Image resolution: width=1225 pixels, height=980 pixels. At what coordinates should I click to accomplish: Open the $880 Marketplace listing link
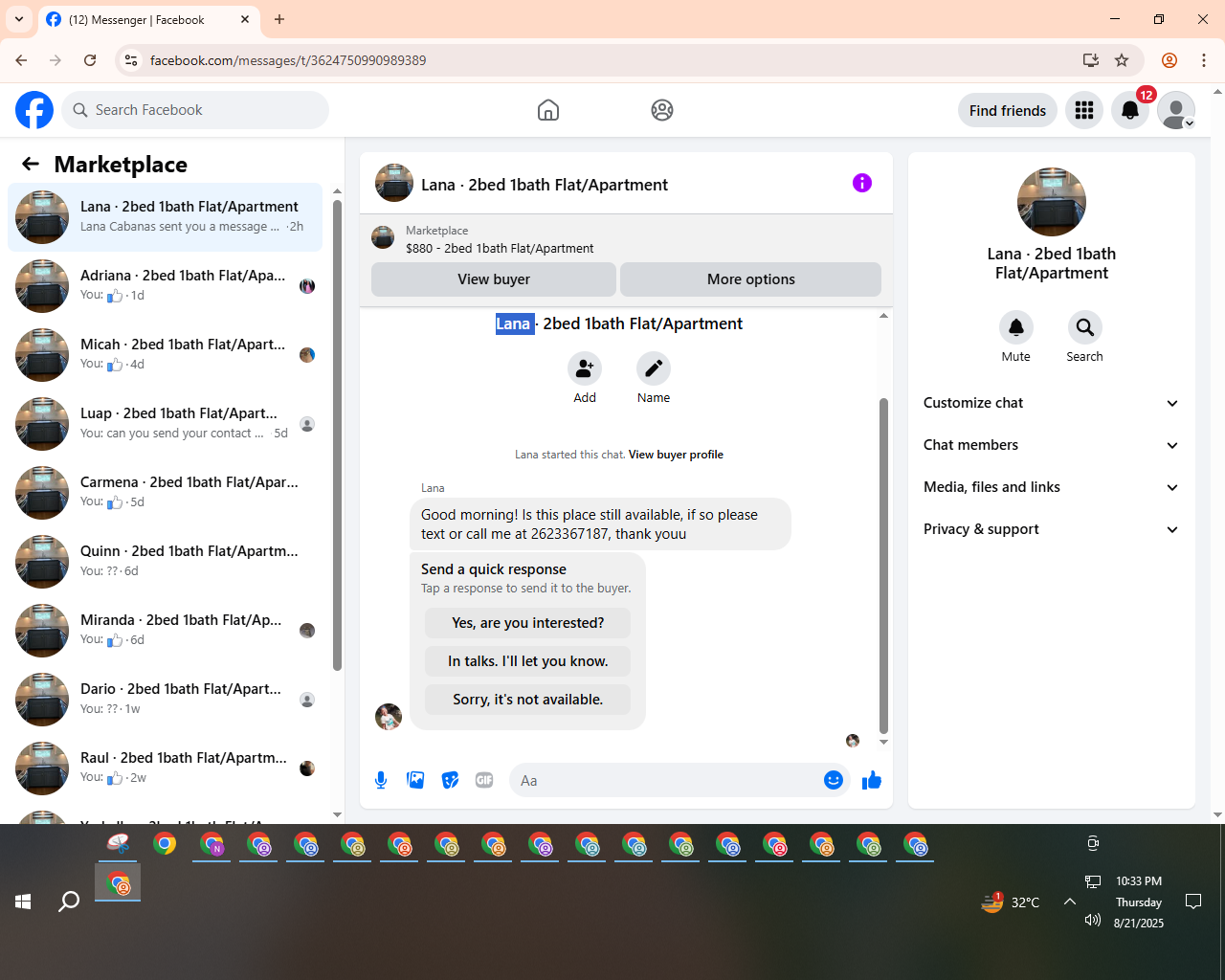pos(500,248)
